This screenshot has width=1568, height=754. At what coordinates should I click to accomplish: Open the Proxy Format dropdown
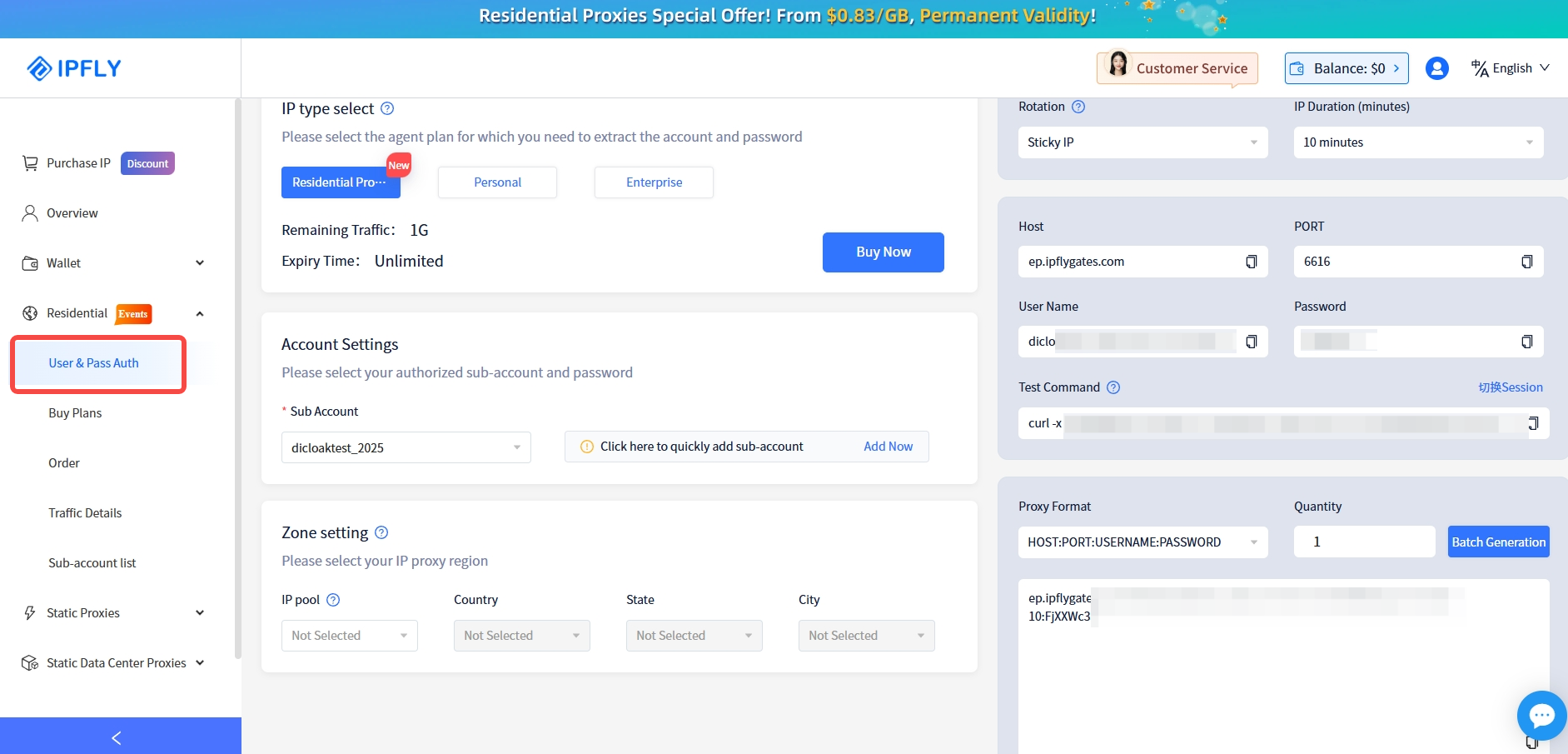[1143, 542]
